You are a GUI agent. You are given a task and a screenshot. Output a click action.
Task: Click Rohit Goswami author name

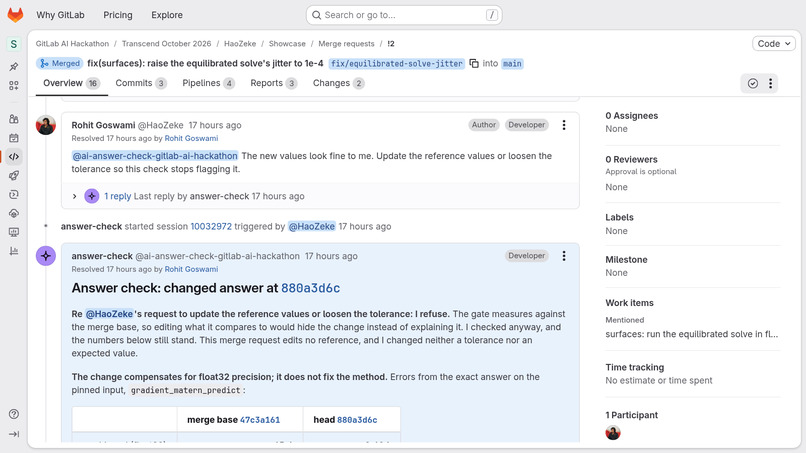(103, 125)
